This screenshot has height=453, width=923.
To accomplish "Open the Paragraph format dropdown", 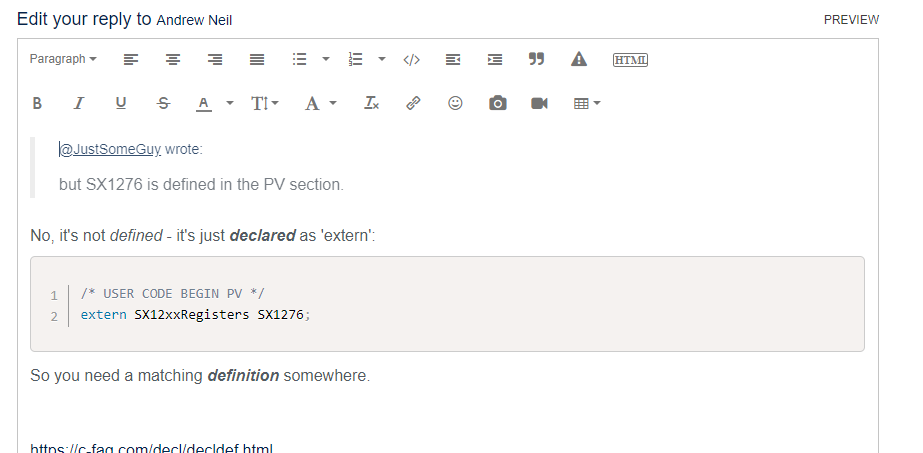I will (63, 60).
